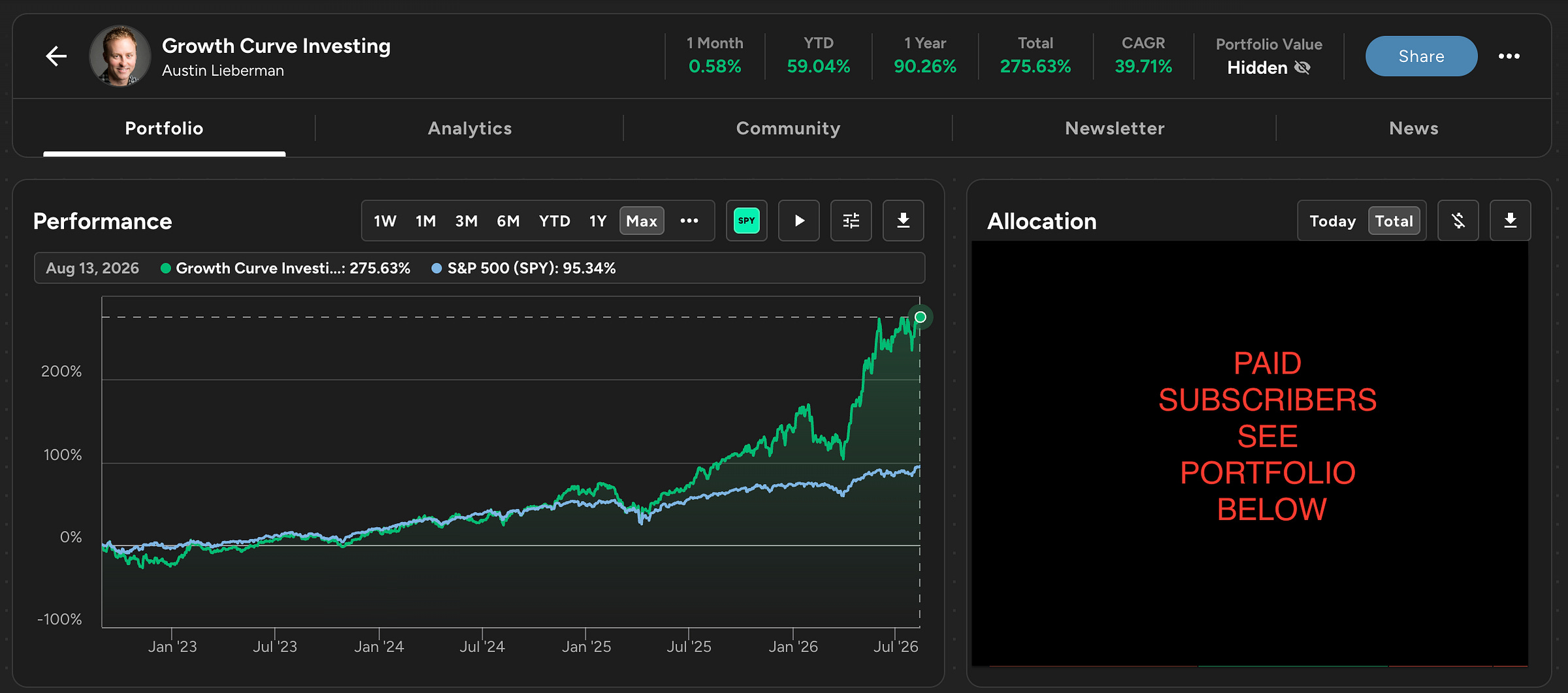Screen dimensions: 1568x693
Task: Select the 3M performance range
Action: 466,221
